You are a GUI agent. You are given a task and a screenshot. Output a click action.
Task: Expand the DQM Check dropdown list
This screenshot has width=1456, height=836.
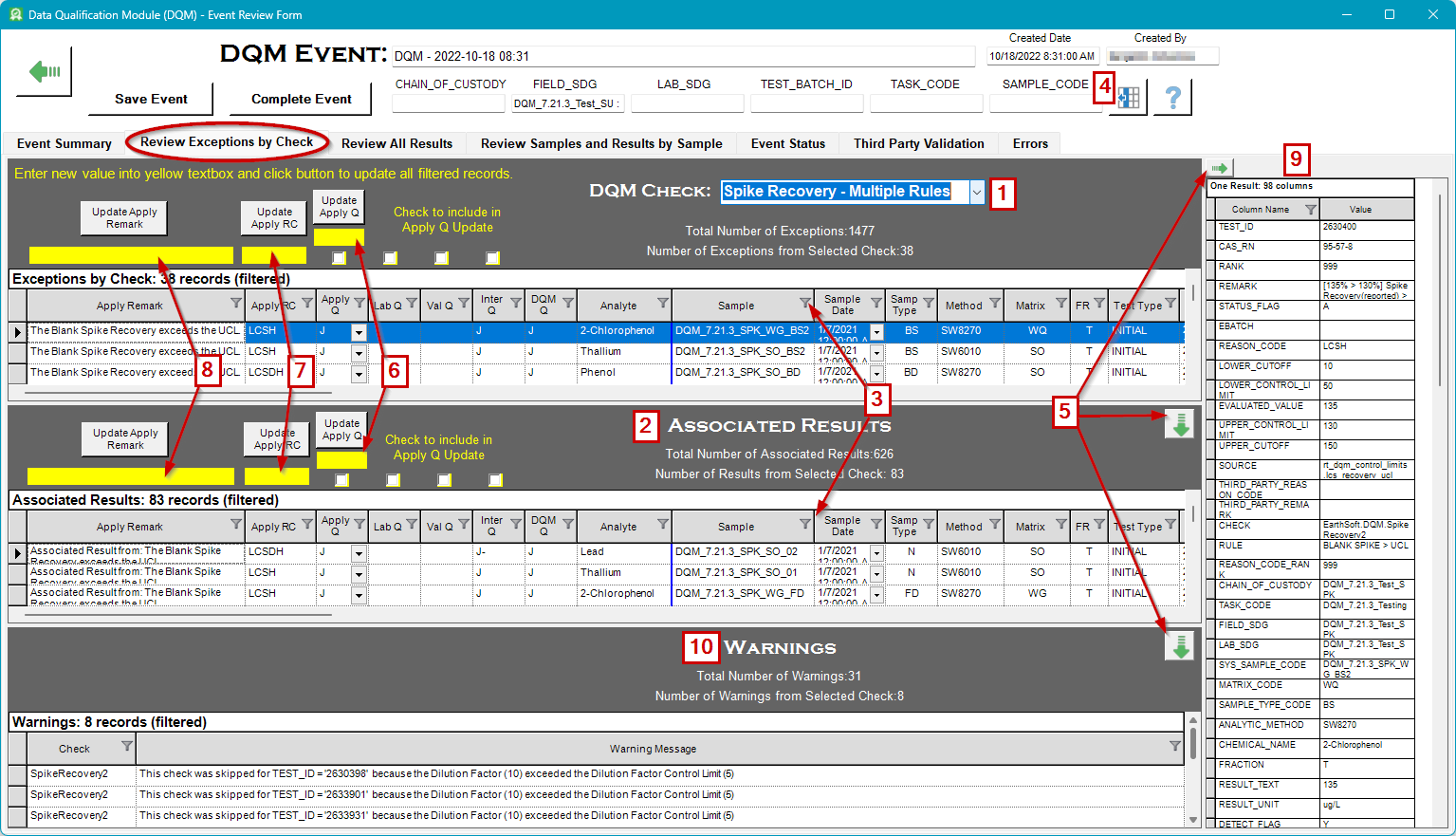coord(976,192)
